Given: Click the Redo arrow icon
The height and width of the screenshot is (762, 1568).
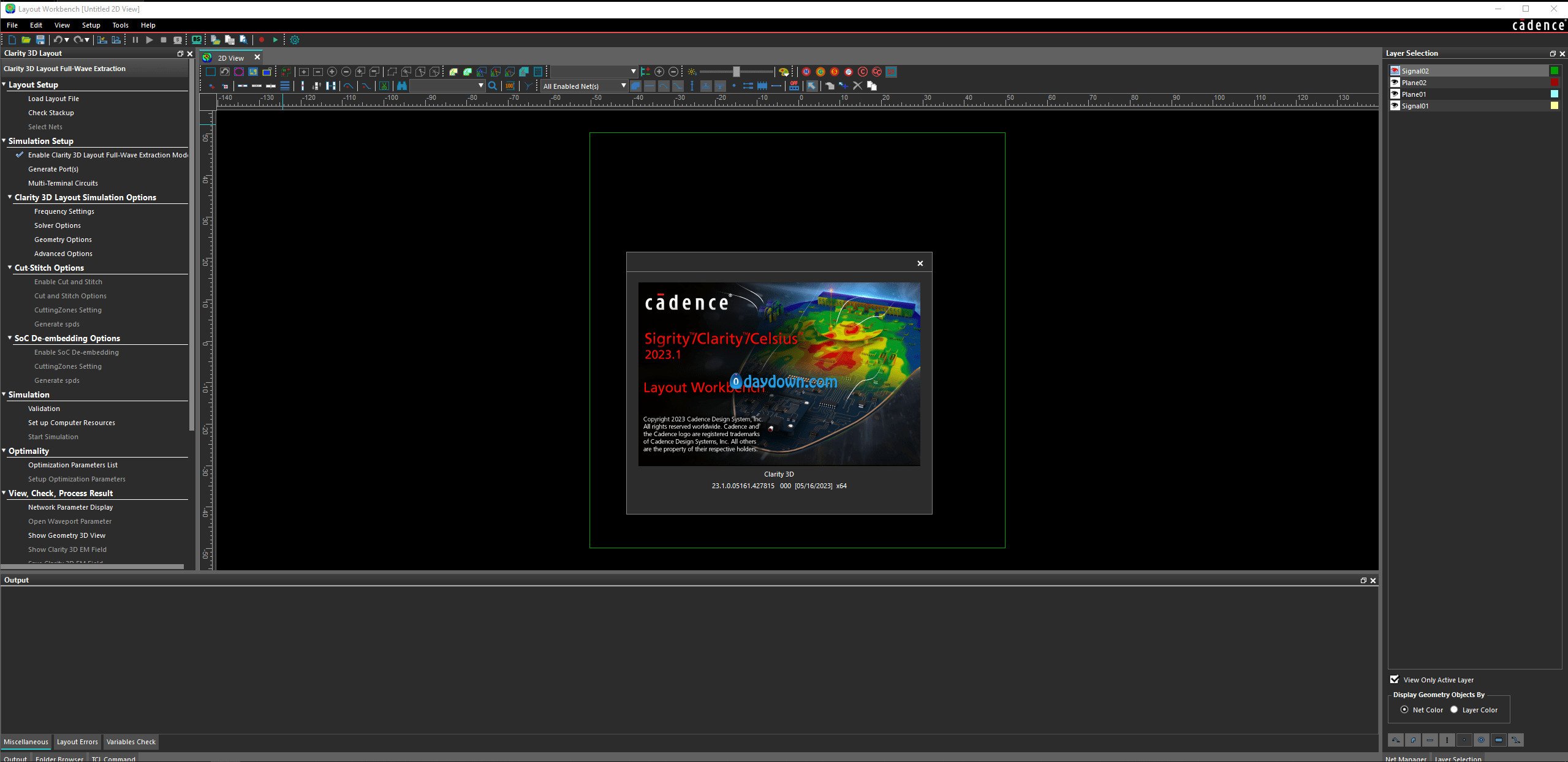Looking at the screenshot, I should (x=78, y=40).
